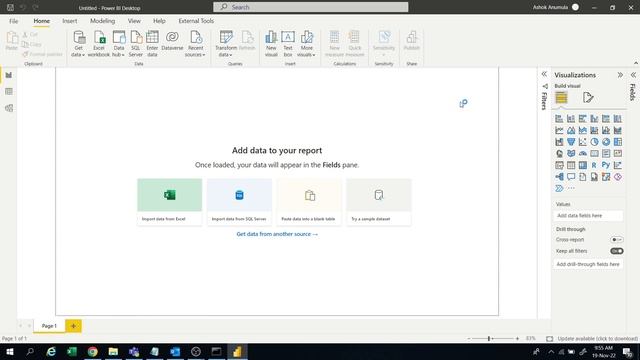
Task: Open Get data from another source link
Action: pyautogui.click(x=277, y=234)
